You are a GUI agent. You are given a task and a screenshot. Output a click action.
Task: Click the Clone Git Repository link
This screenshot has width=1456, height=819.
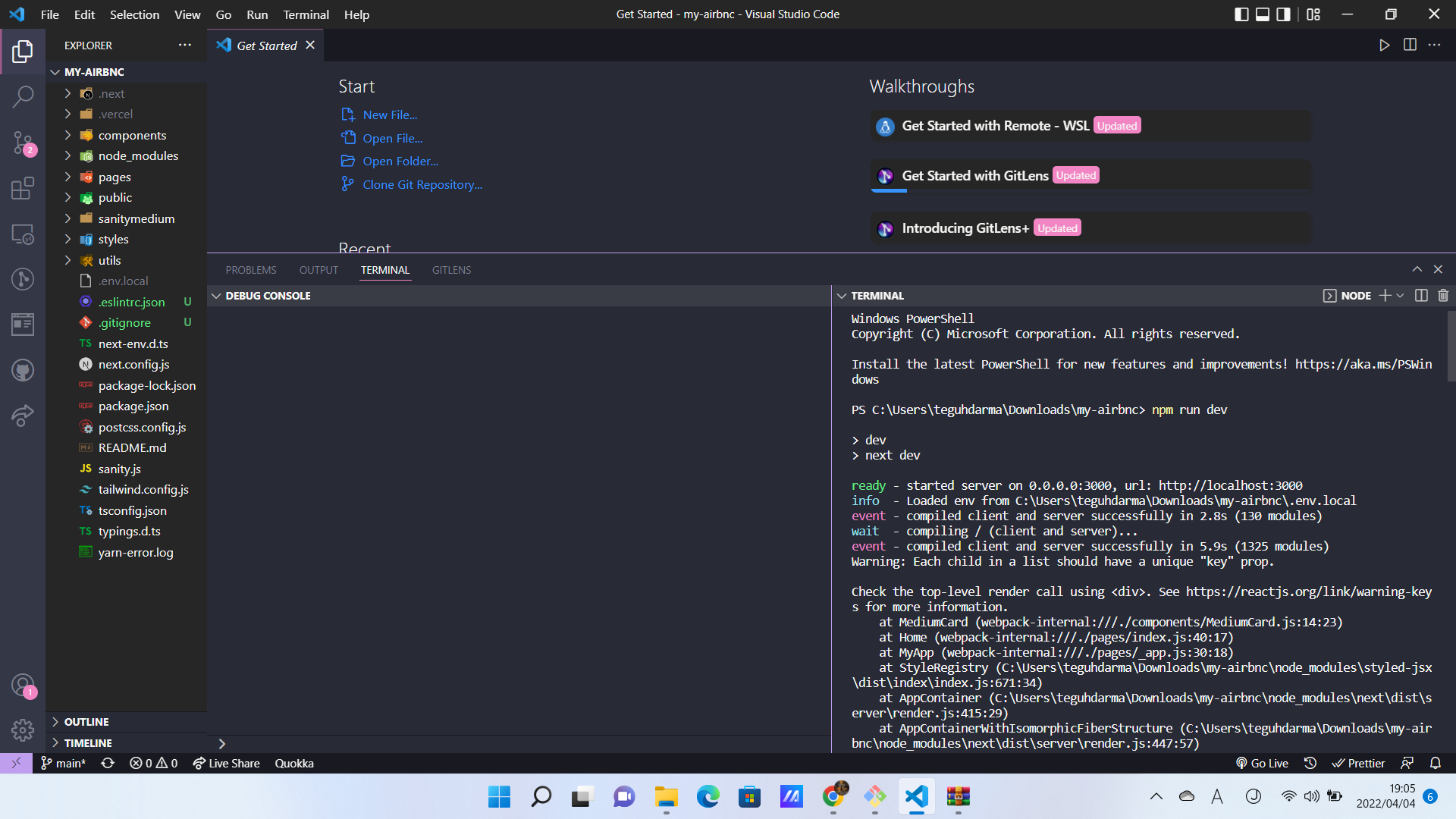pos(422,184)
